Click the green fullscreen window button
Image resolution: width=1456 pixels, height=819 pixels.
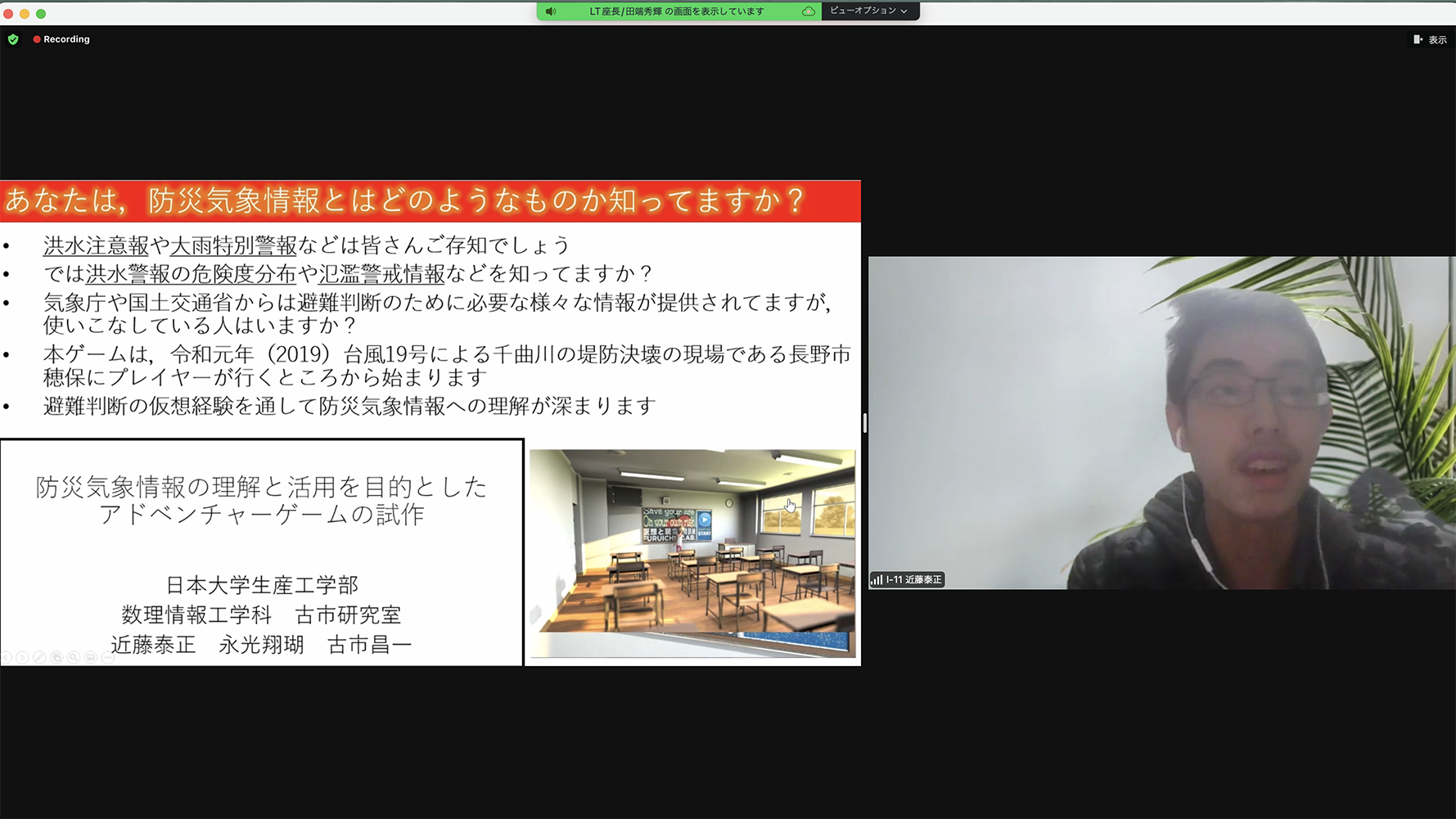(x=41, y=14)
